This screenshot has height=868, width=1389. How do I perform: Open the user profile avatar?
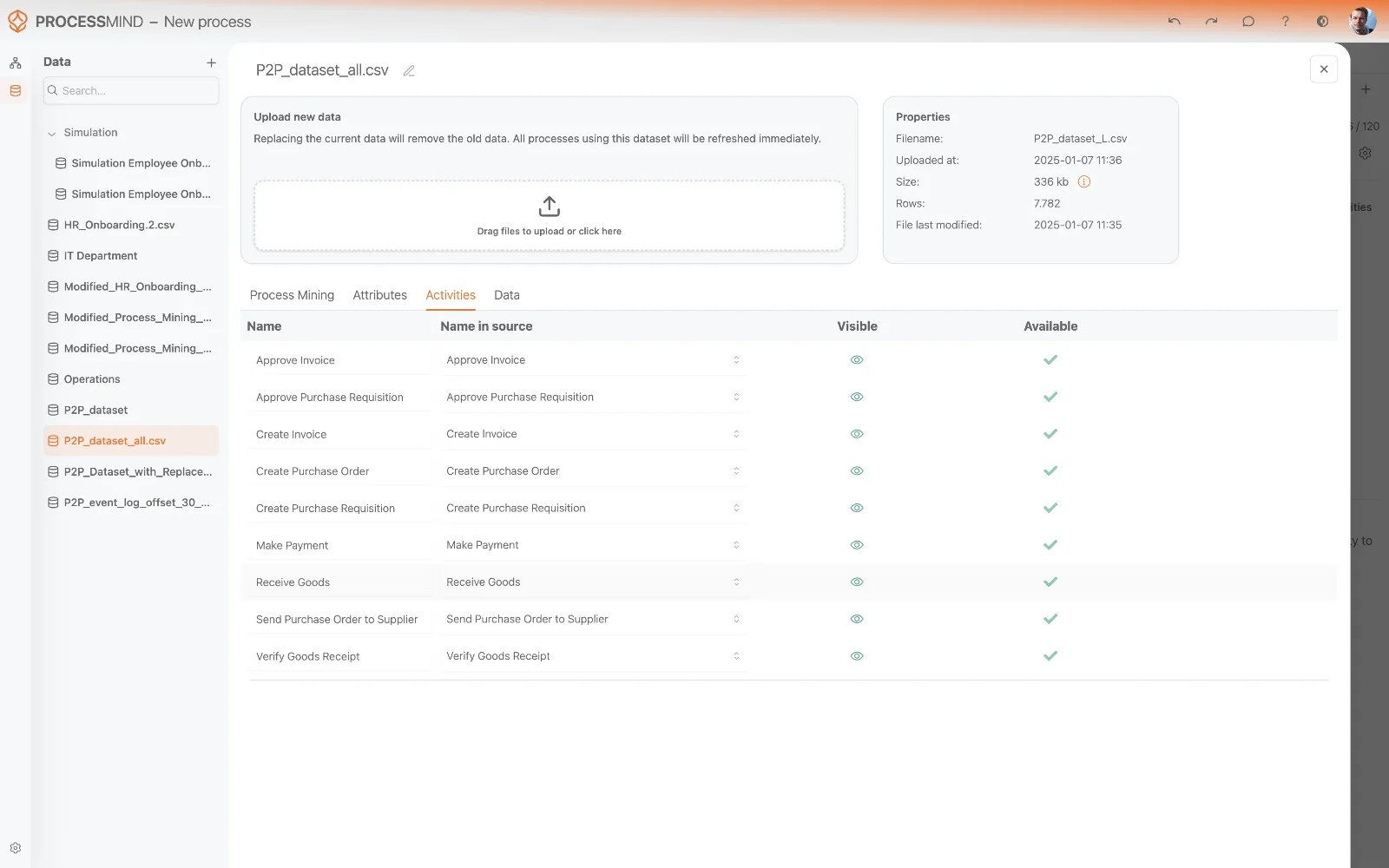1362,21
